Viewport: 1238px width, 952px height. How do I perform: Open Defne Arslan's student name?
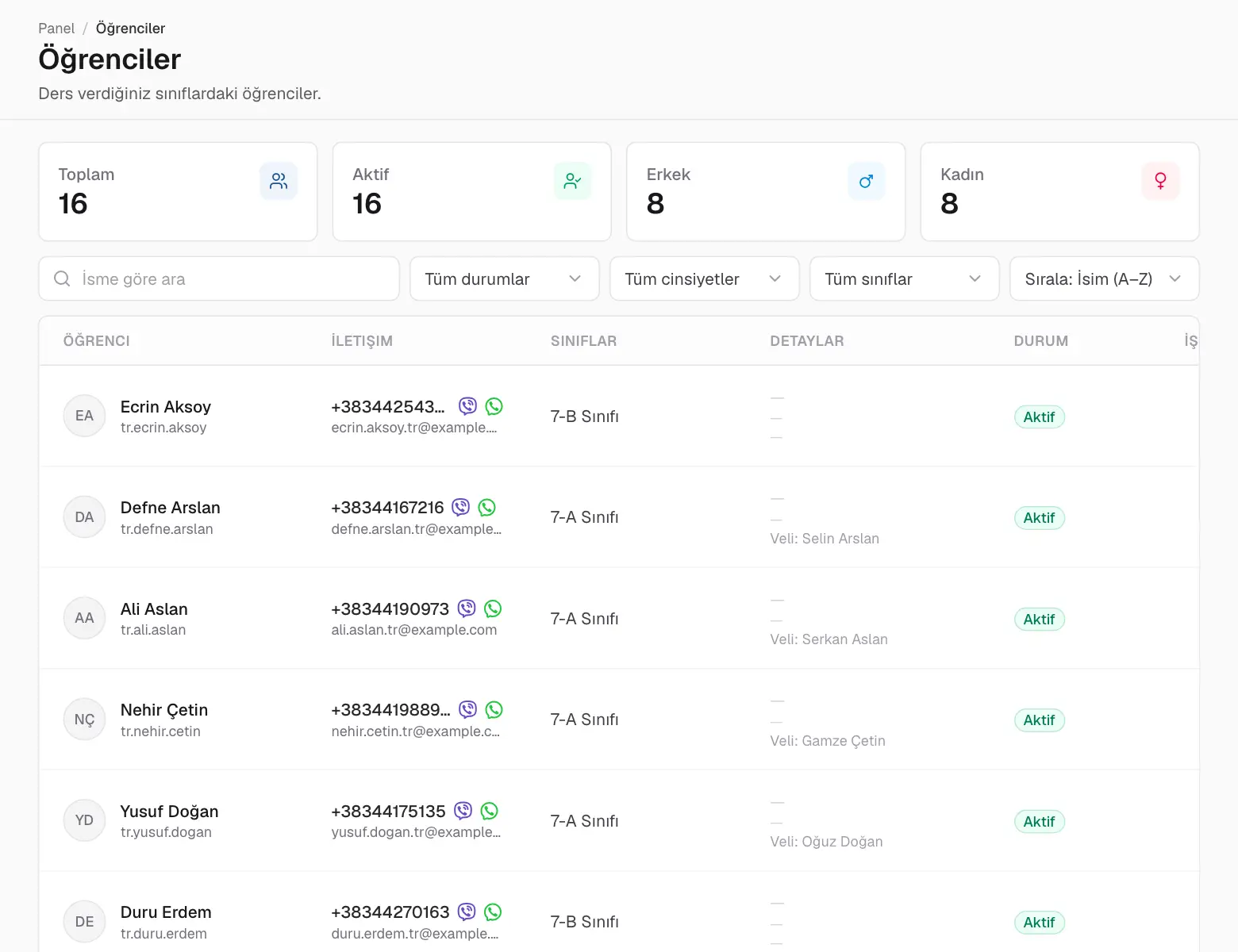tap(171, 508)
